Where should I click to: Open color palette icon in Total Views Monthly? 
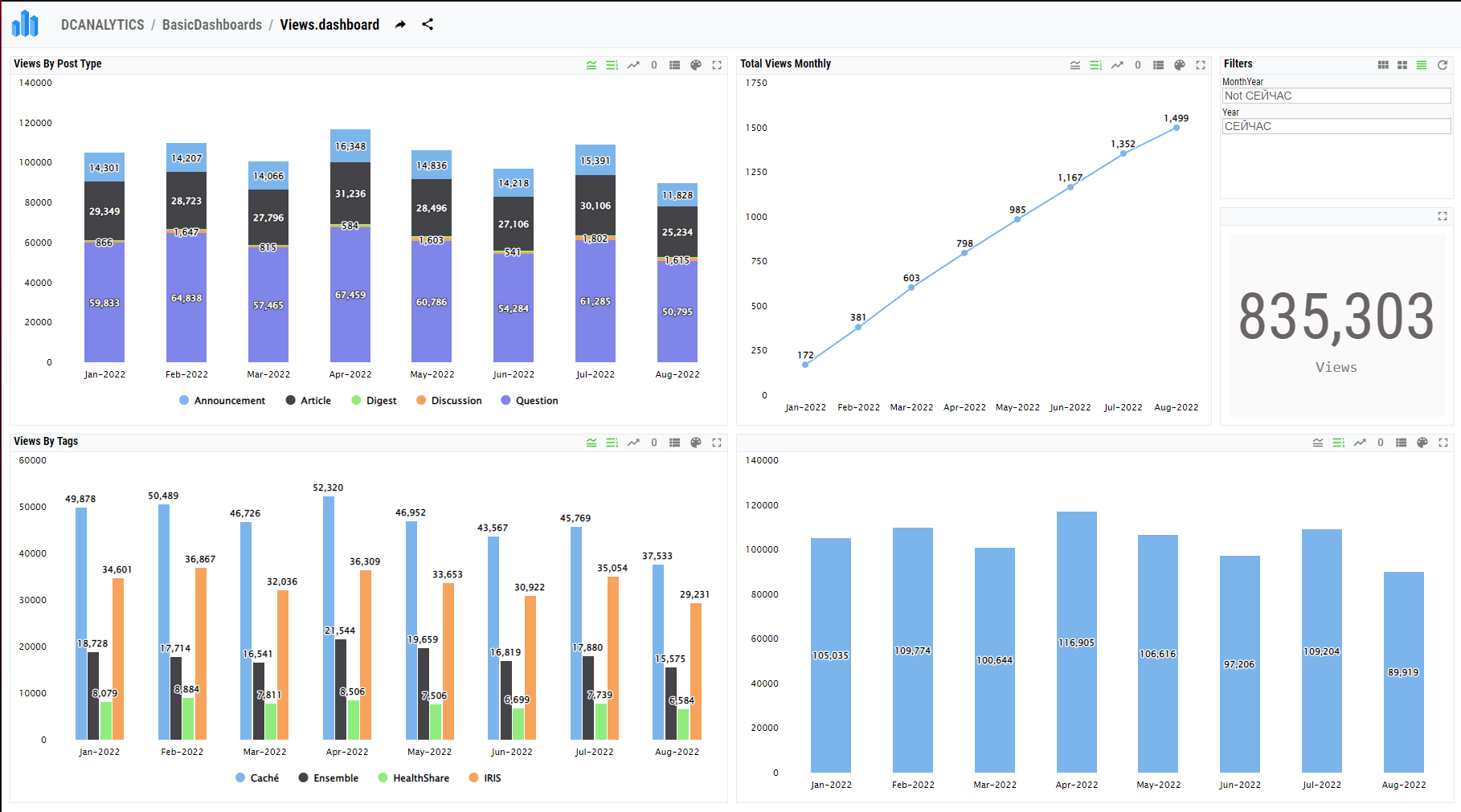[x=1180, y=65]
